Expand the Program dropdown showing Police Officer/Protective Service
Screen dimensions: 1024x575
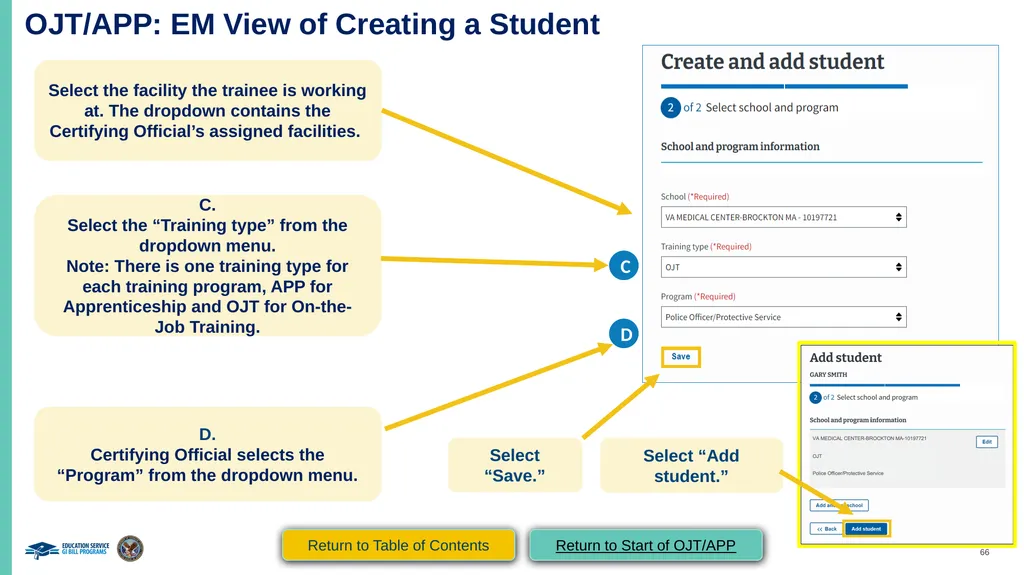[783, 317]
